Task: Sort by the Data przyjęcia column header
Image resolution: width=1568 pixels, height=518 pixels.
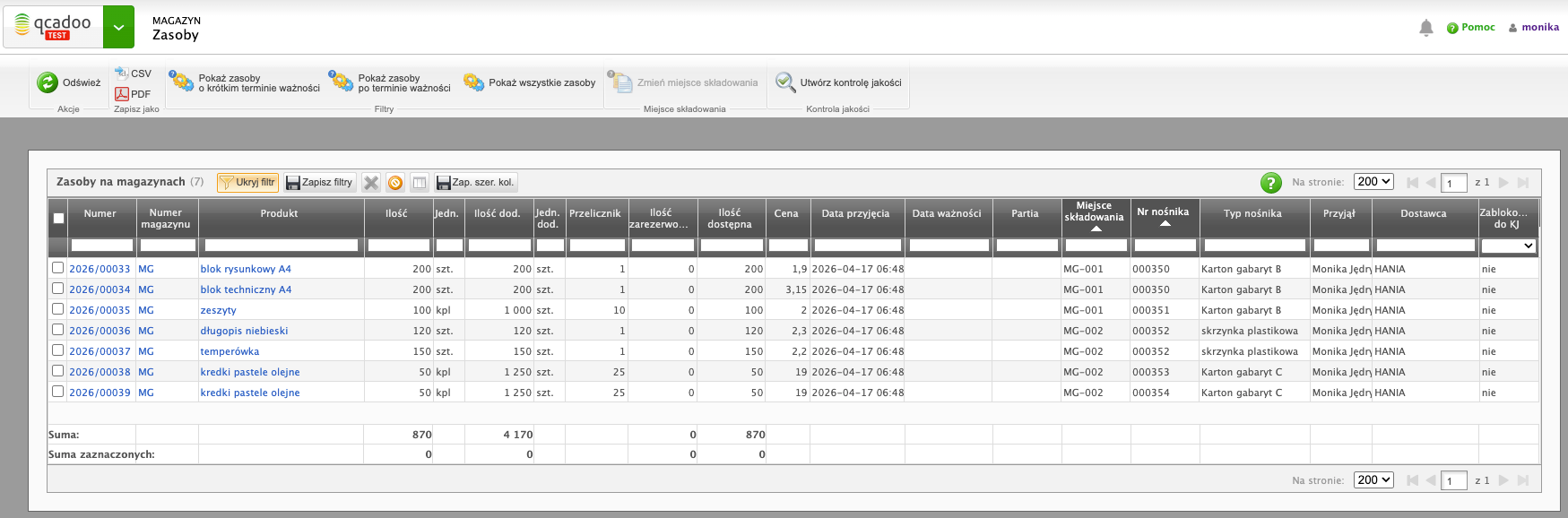Action: coord(855,213)
